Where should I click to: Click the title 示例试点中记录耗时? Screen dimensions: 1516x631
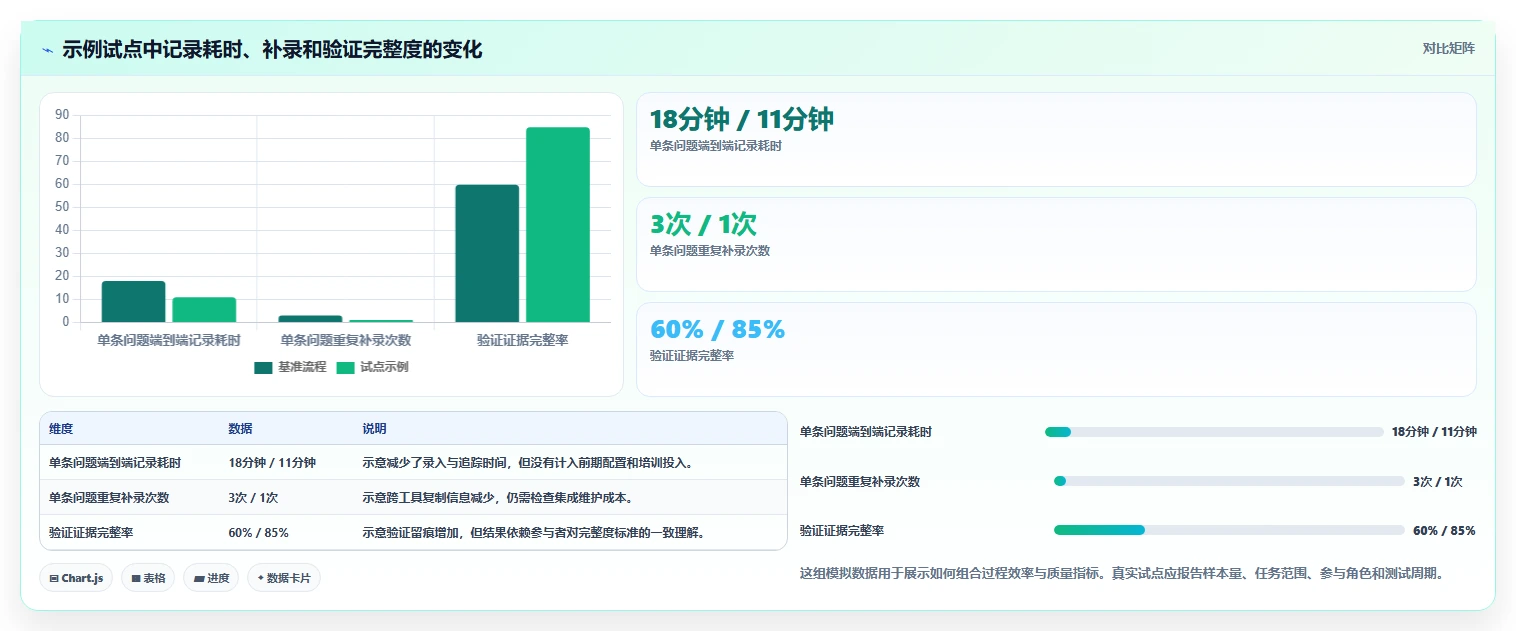[272, 50]
